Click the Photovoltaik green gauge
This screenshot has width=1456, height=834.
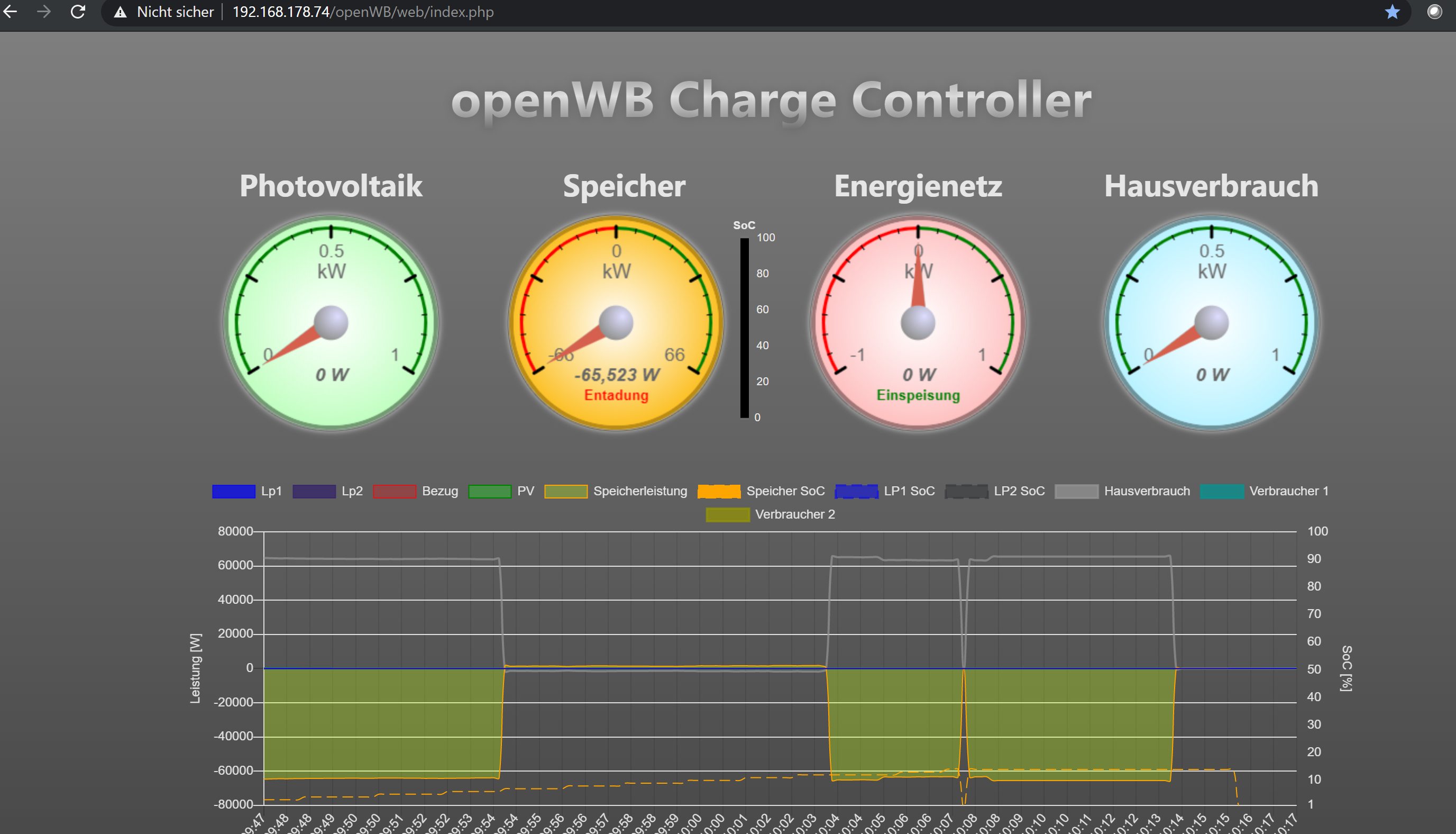pos(331,322)
